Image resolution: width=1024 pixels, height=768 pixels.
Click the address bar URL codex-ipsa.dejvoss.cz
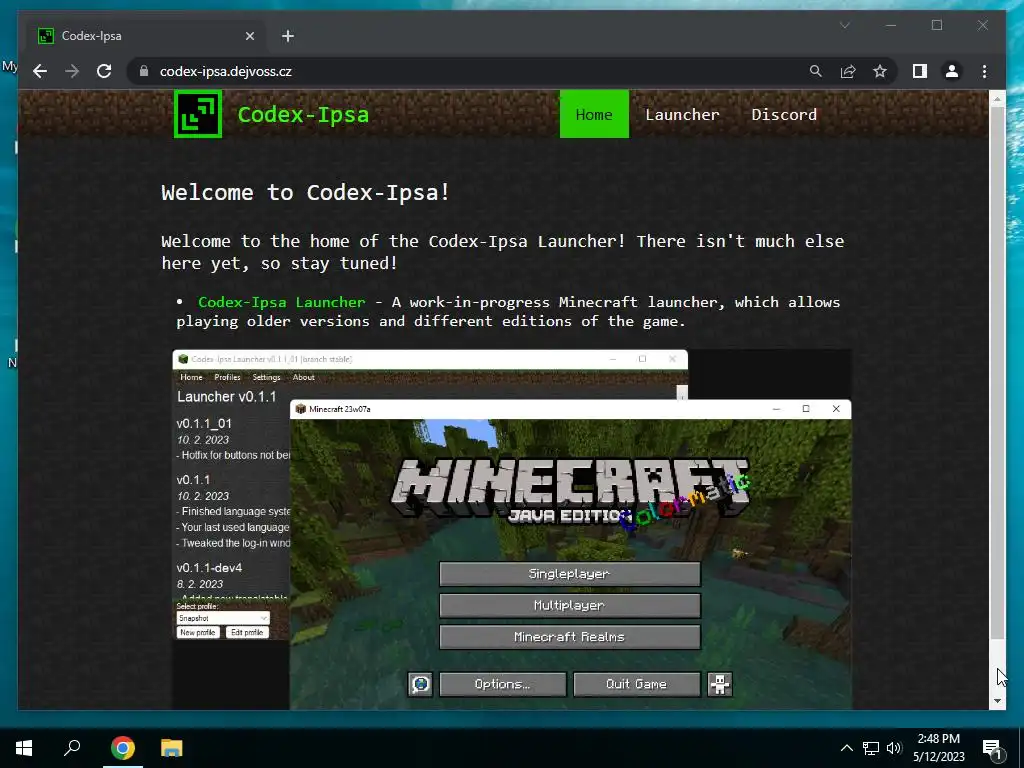coord(226,71)
